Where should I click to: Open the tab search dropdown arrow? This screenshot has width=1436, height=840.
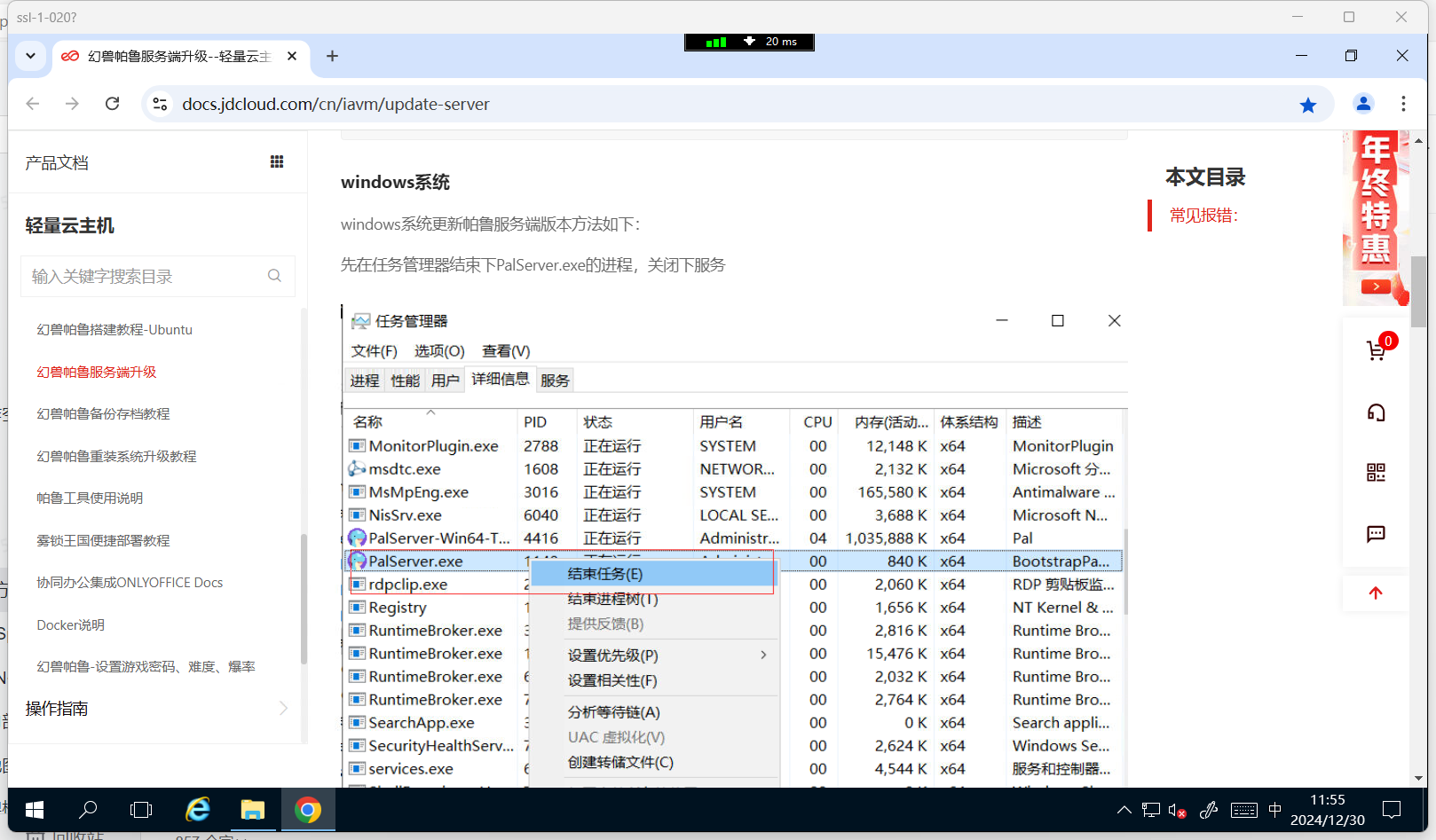tap(30, 56)
